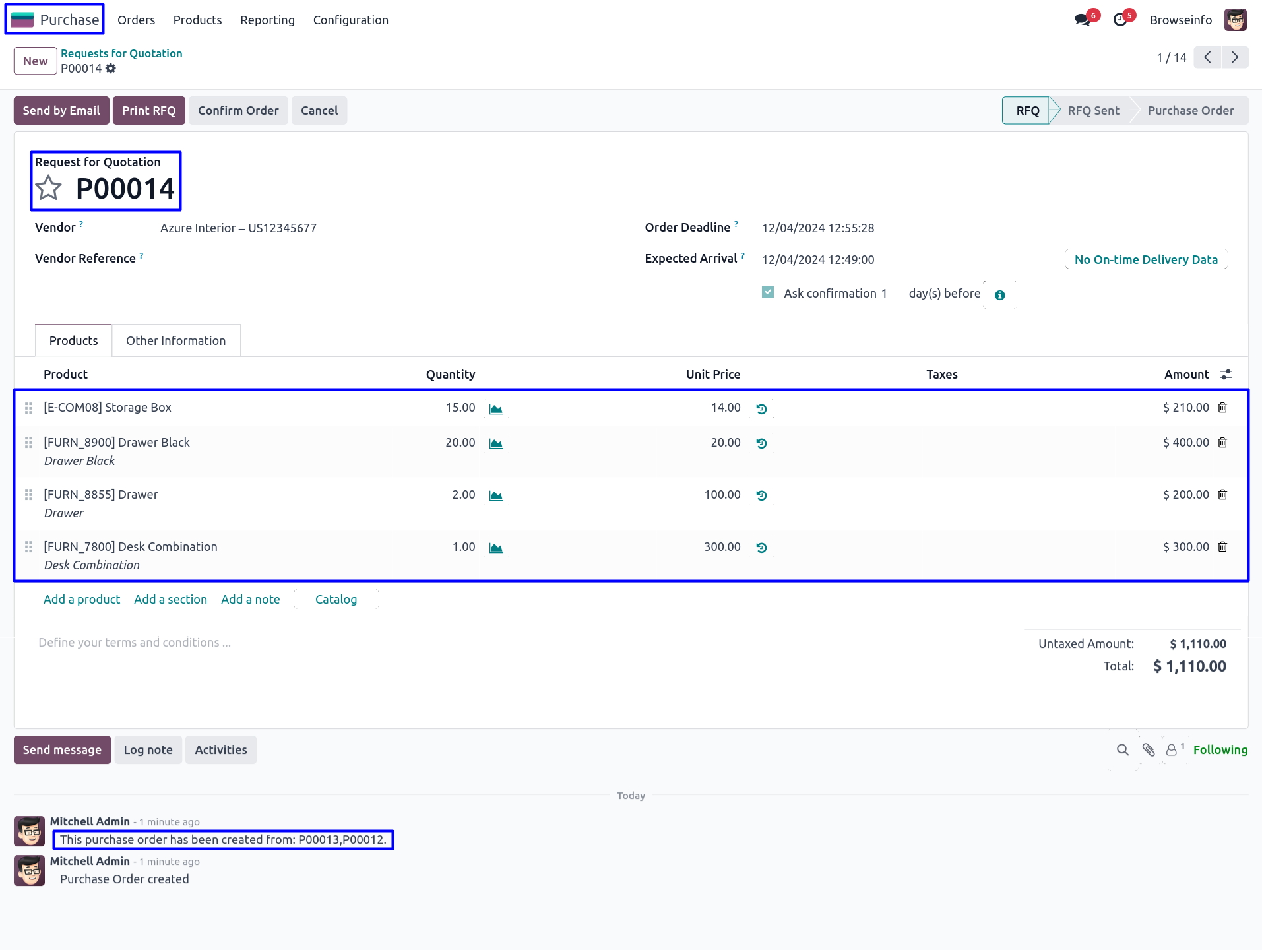Image resolution: width=1262 pixels, height=952 pixels.
Task: Switch to the Other Information tab
Action: point(175,340)
